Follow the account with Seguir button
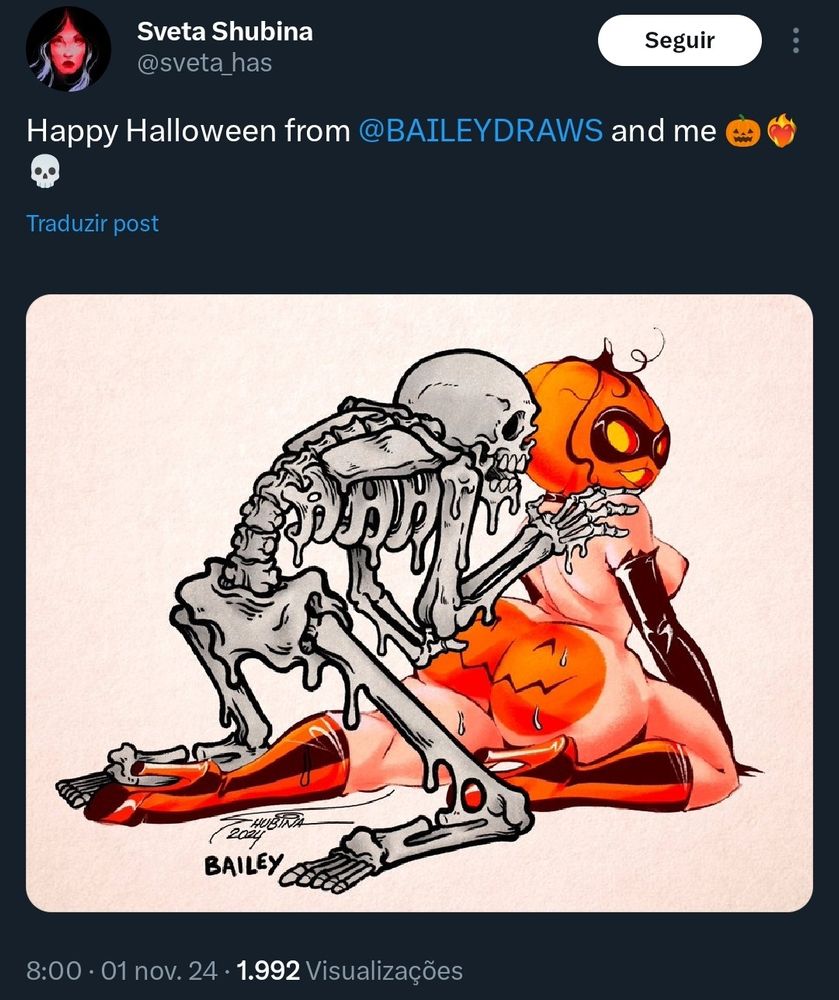839x1000 pixels. click(680, 40)
